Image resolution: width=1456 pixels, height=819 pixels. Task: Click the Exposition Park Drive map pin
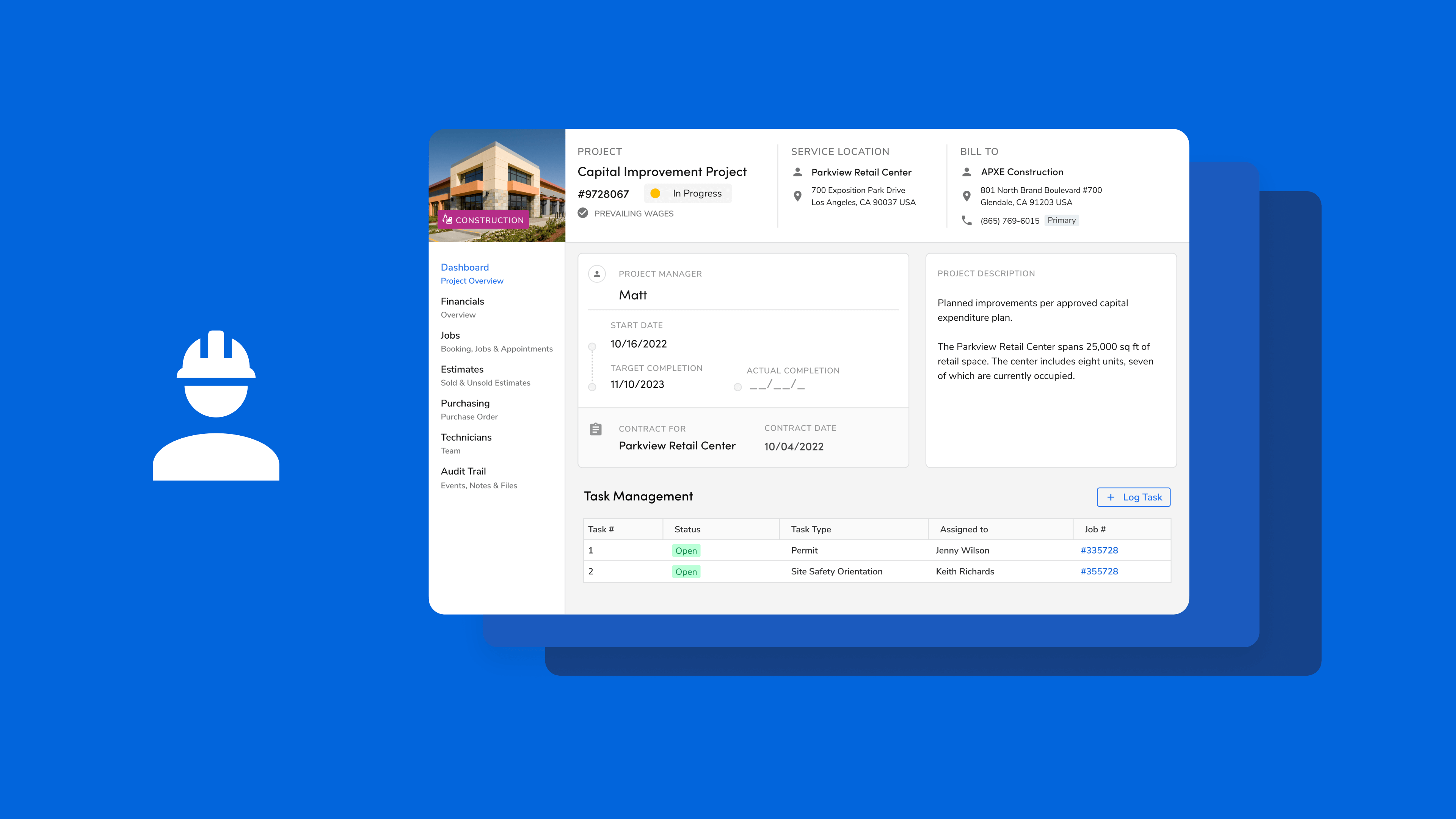point(797,196)
